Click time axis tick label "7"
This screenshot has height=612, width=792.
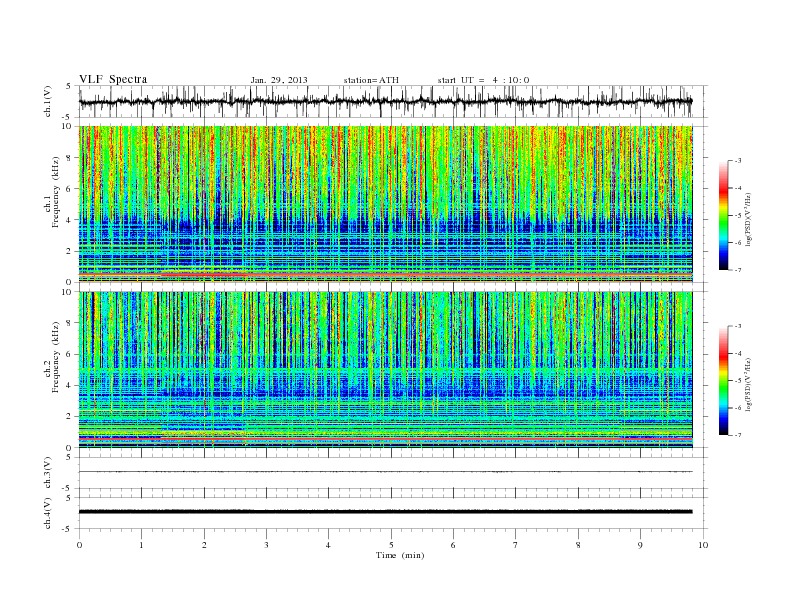pyautogui.click(x=516, y=545)
